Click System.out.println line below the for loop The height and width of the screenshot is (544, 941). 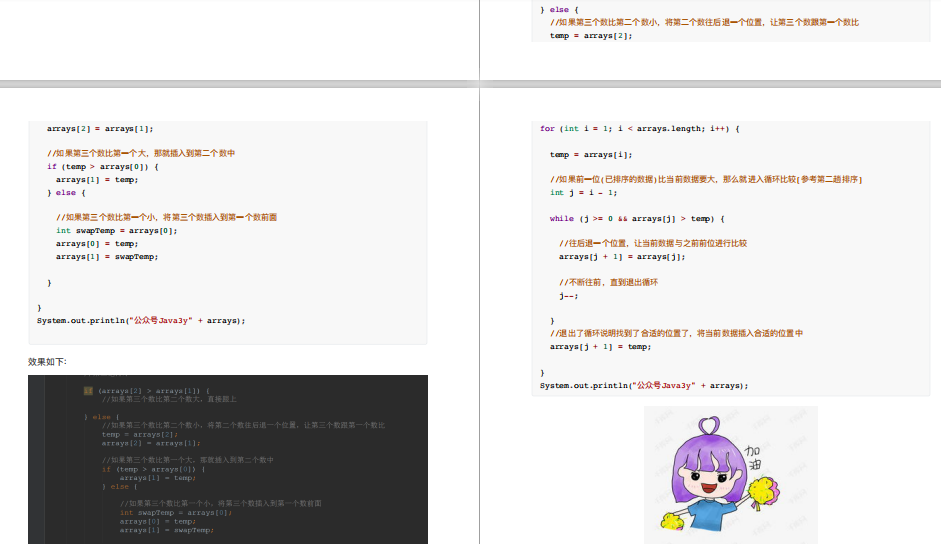644,385
